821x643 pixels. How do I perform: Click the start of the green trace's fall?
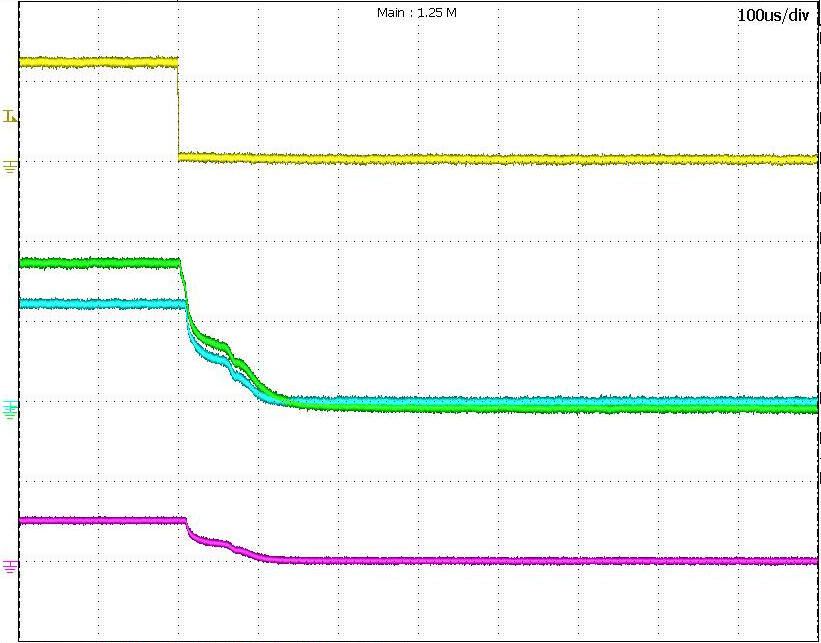pos(180,265)
